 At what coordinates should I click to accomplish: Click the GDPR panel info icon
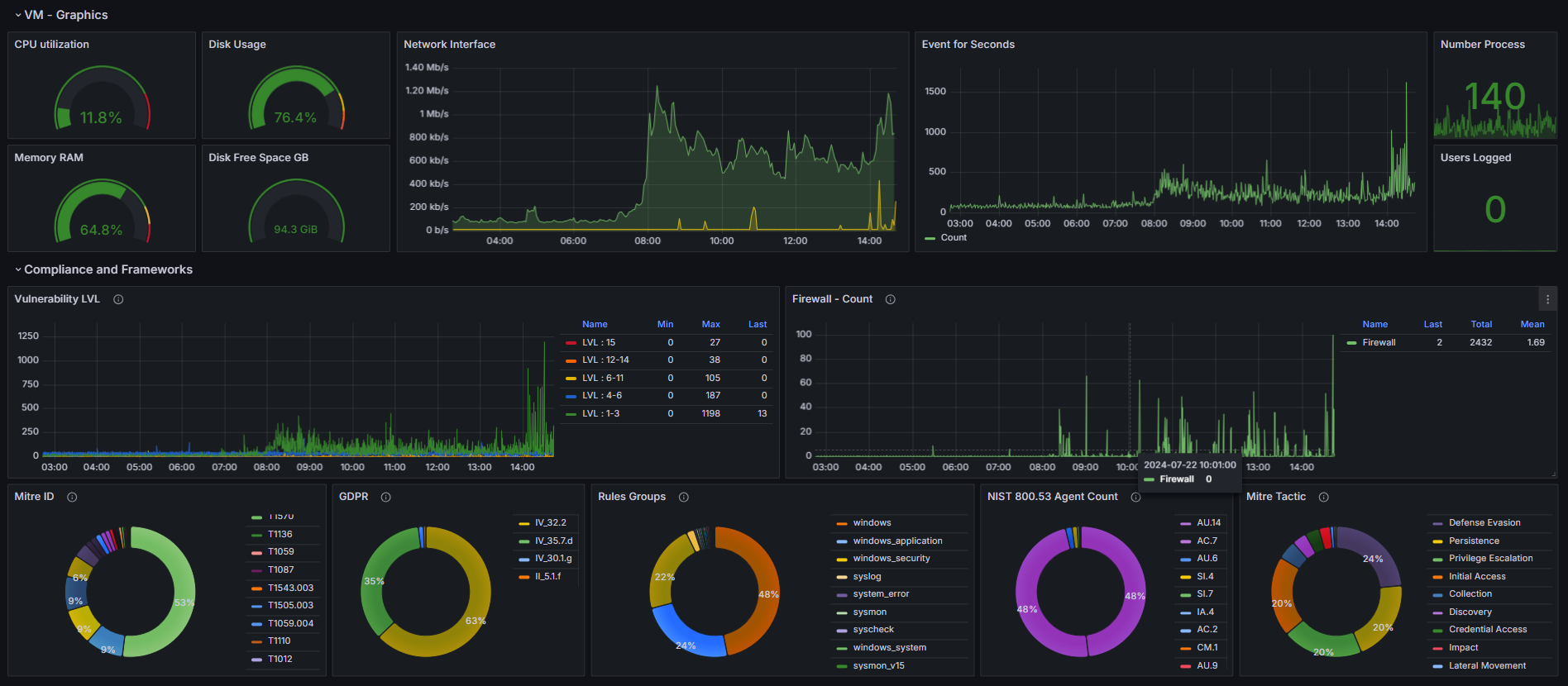pyautogui.click(x=385, y=497)
